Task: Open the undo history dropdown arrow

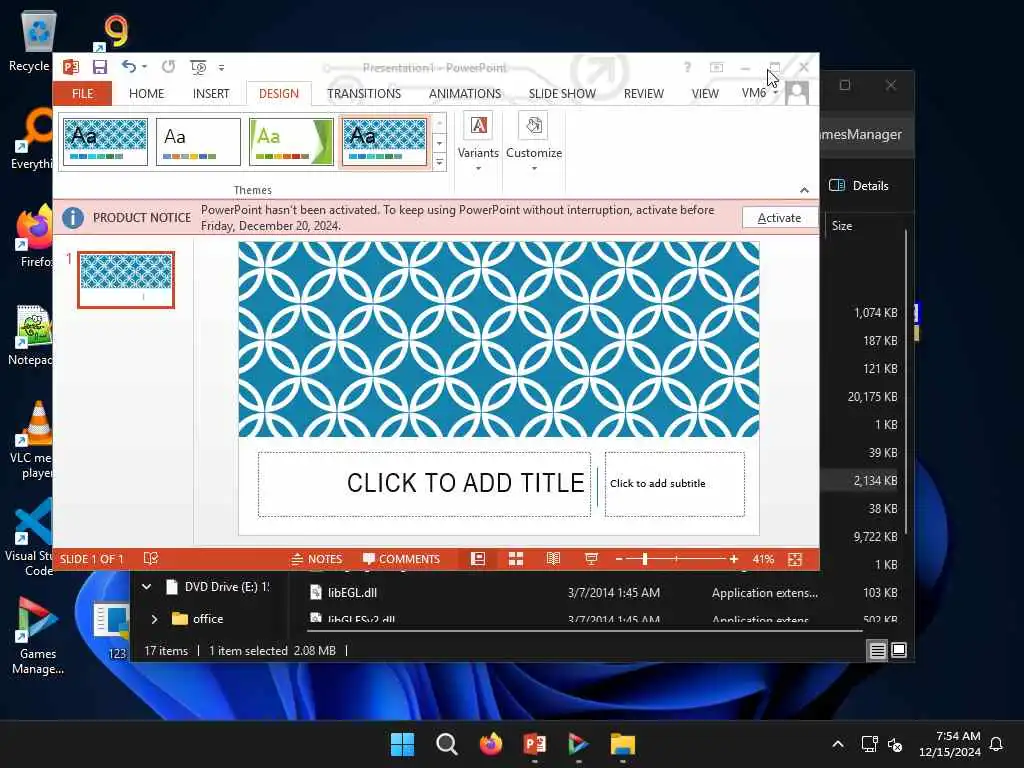Action: pos(144,67)
